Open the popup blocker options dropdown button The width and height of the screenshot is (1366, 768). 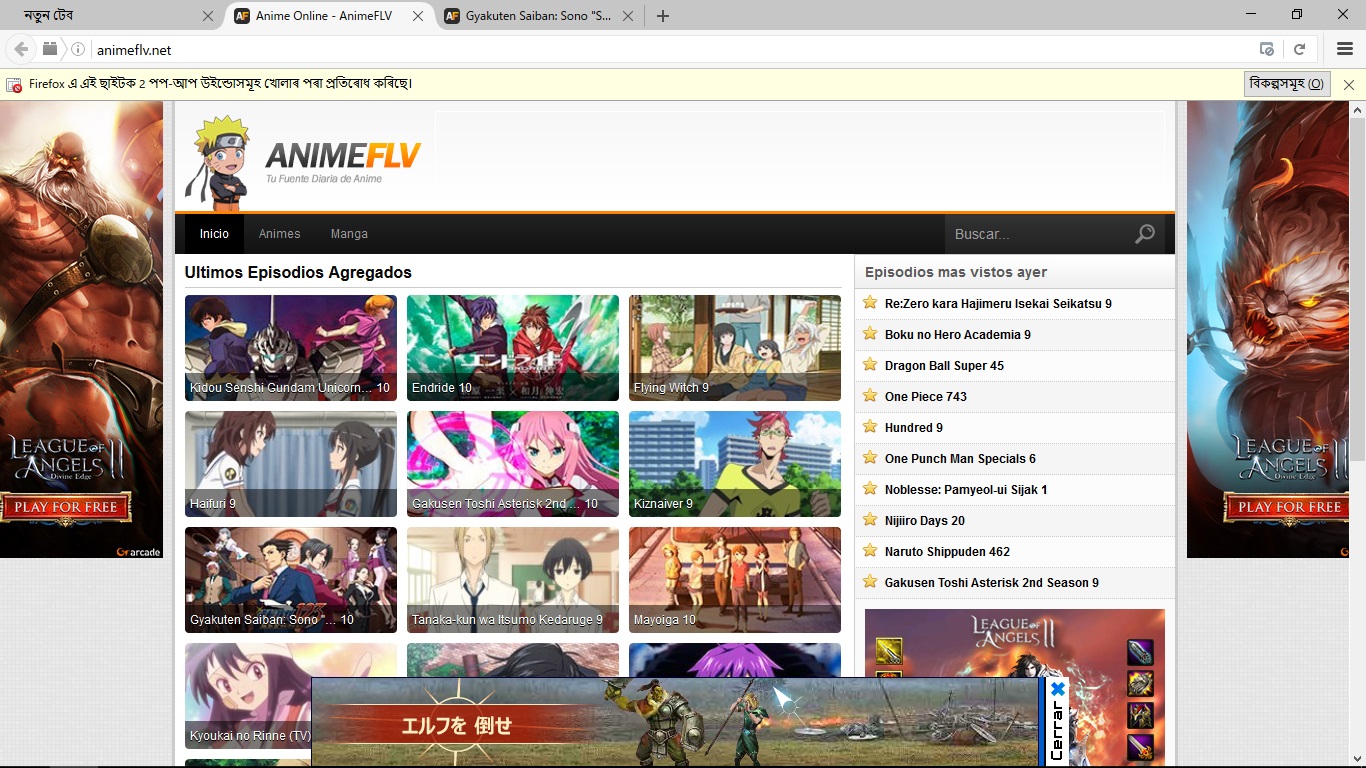pos(1287,84)
